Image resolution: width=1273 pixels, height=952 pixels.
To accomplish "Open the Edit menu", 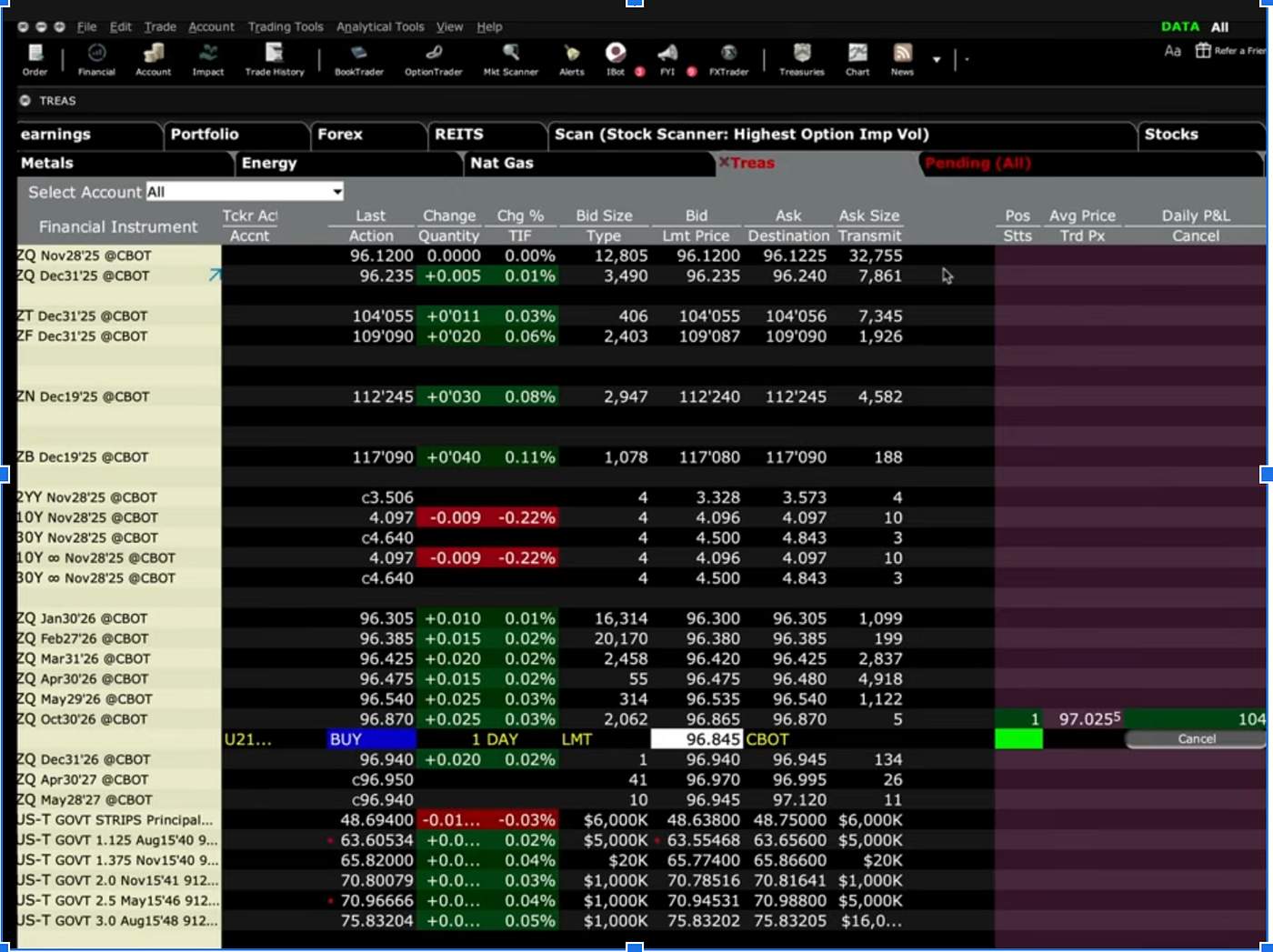I will click(120, 27).
